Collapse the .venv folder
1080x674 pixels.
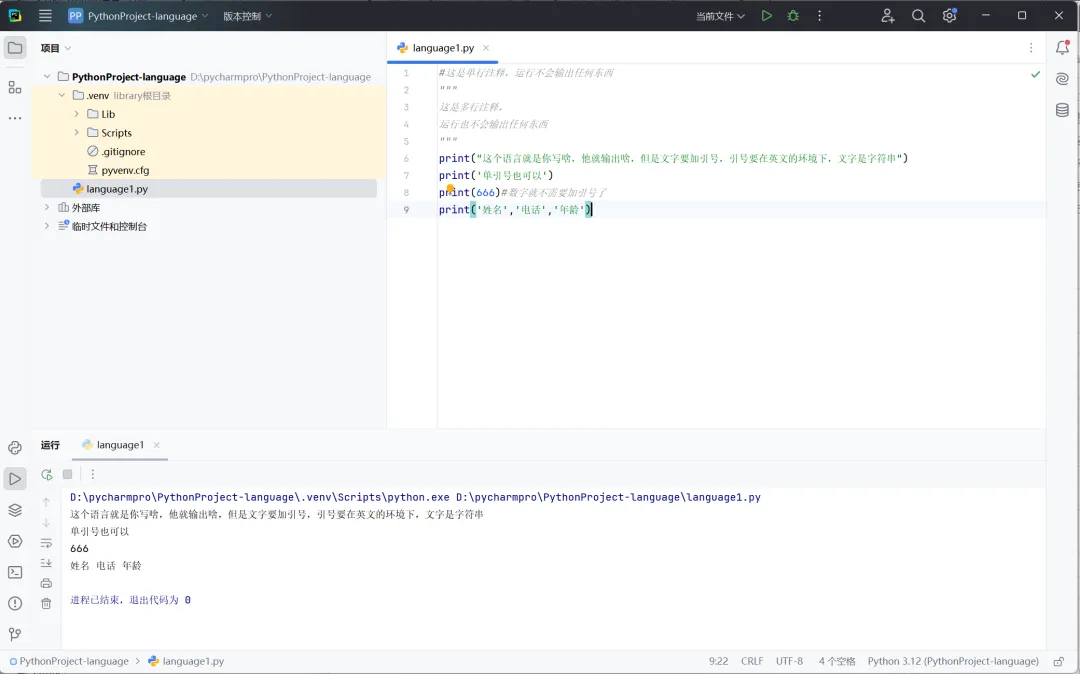(62, 95)
